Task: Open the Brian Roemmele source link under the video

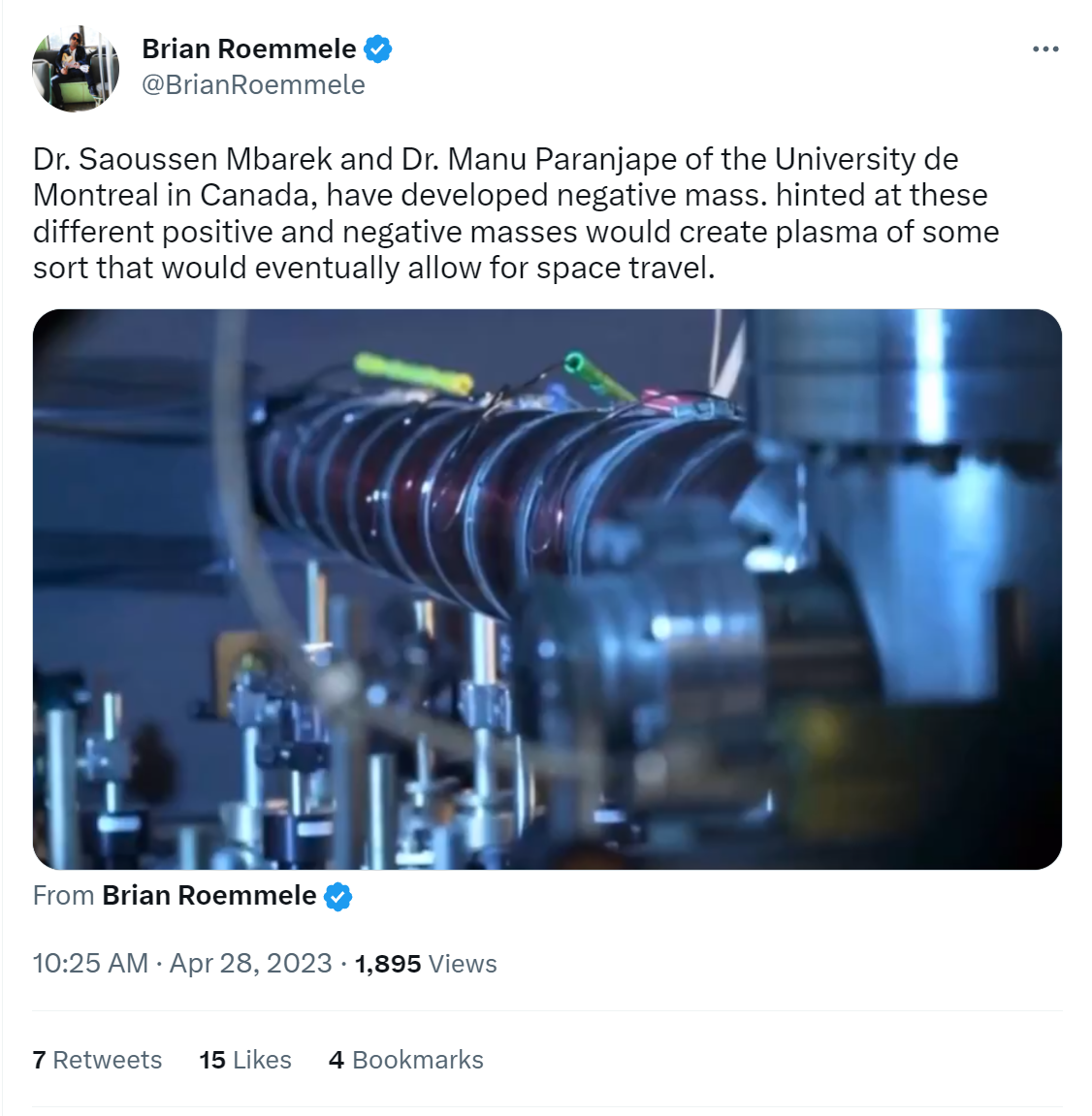Action: (209, 895)
